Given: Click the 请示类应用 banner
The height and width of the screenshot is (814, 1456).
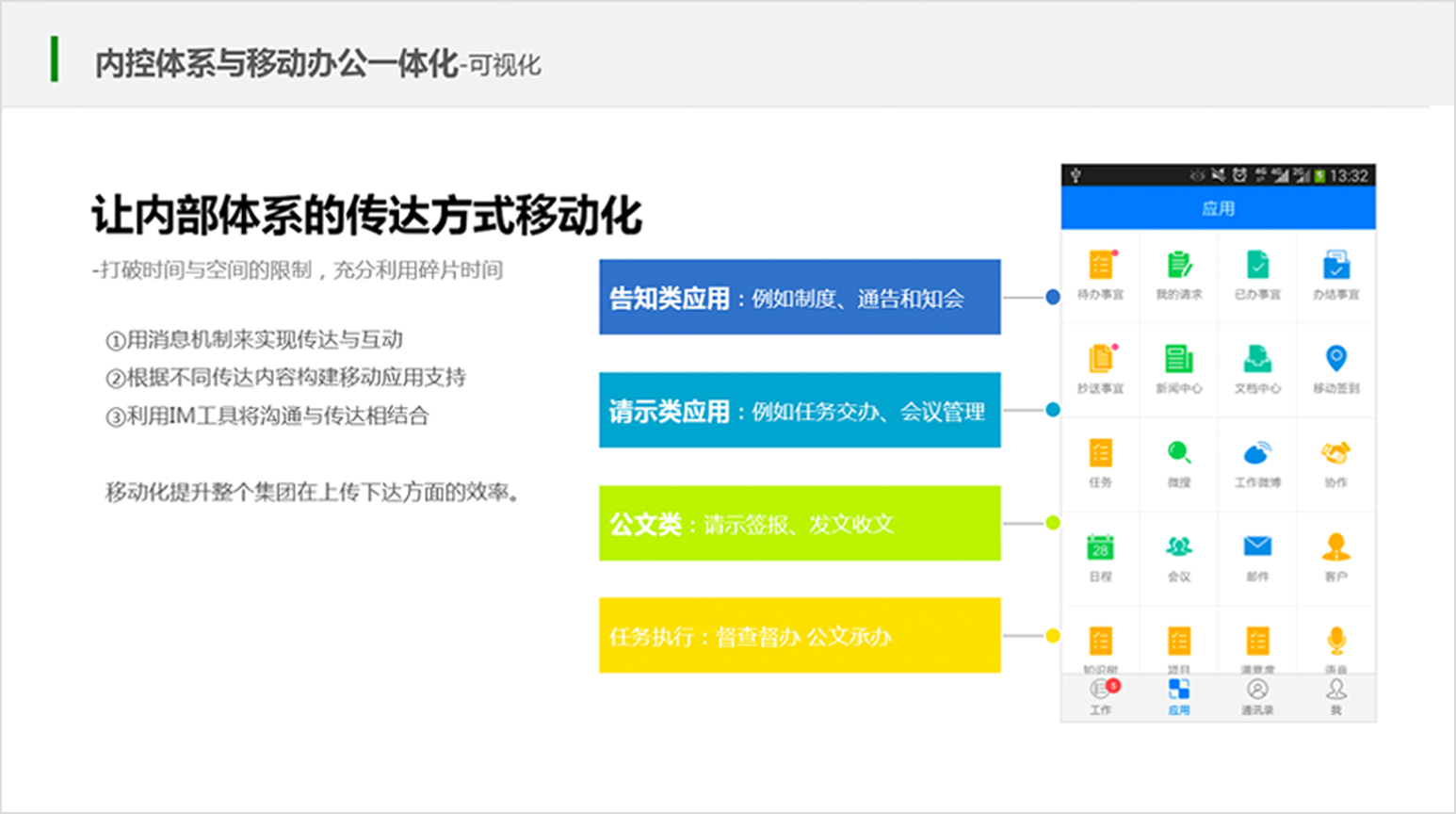Looking at the screenshot, I should click(x=800, y=410).
